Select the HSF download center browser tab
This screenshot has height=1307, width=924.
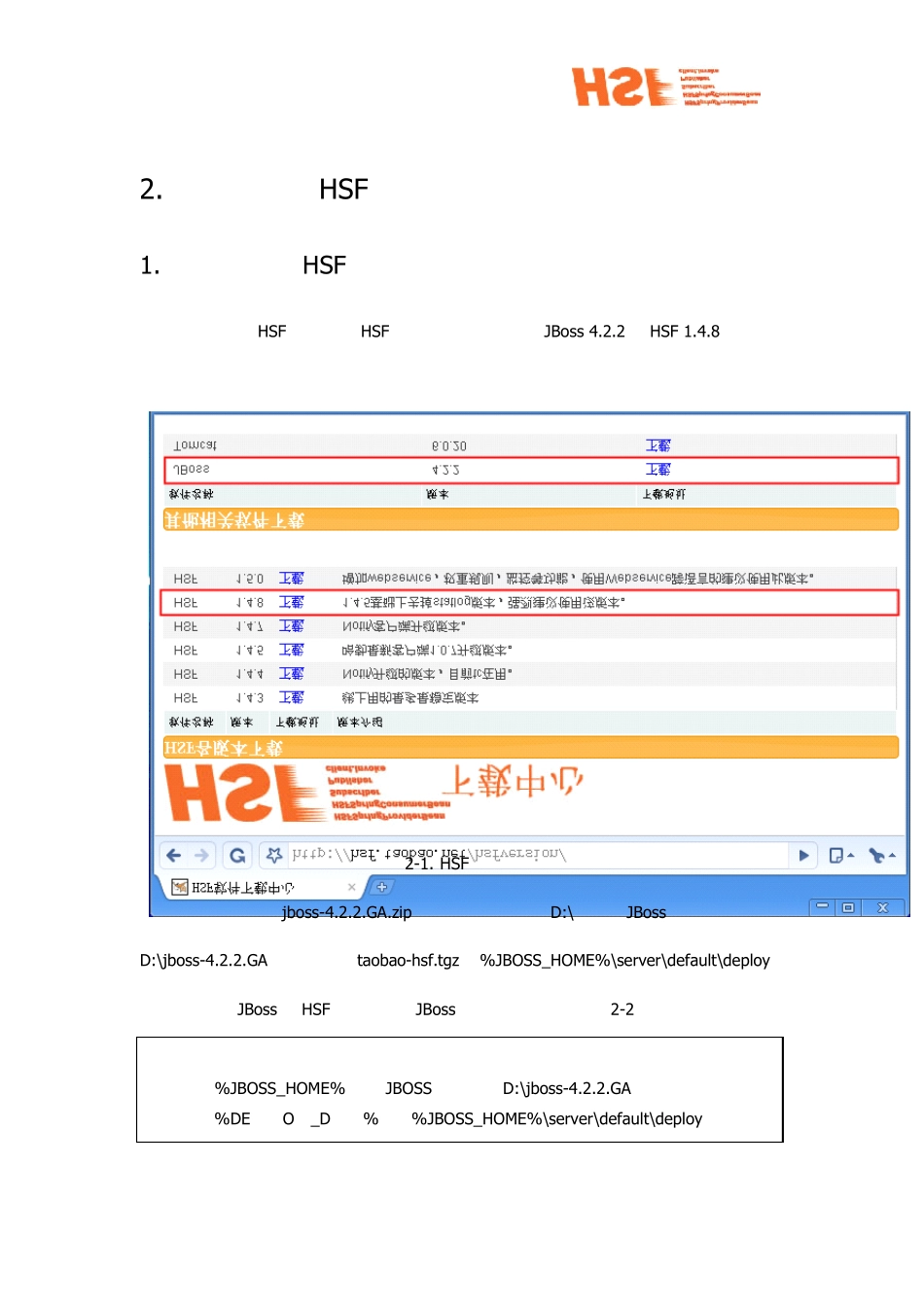pos(261,887)
